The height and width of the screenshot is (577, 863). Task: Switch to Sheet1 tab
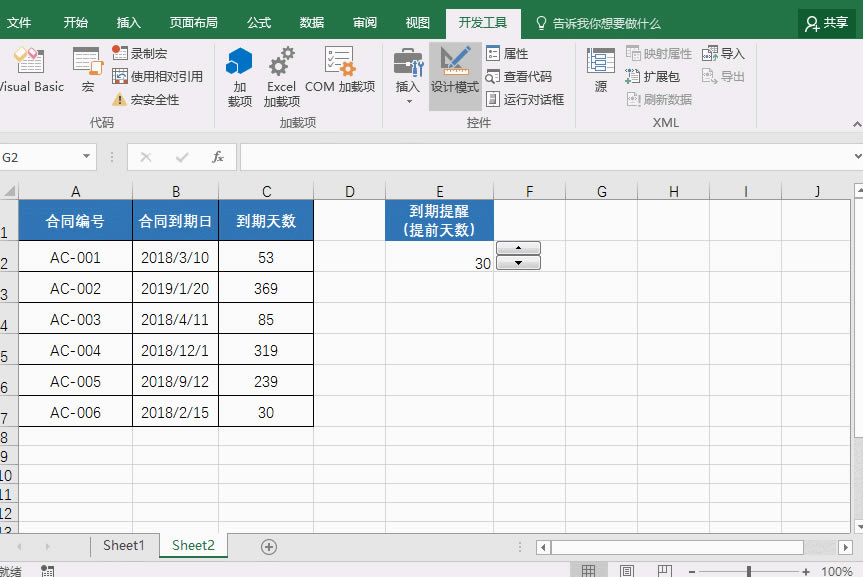124,545
